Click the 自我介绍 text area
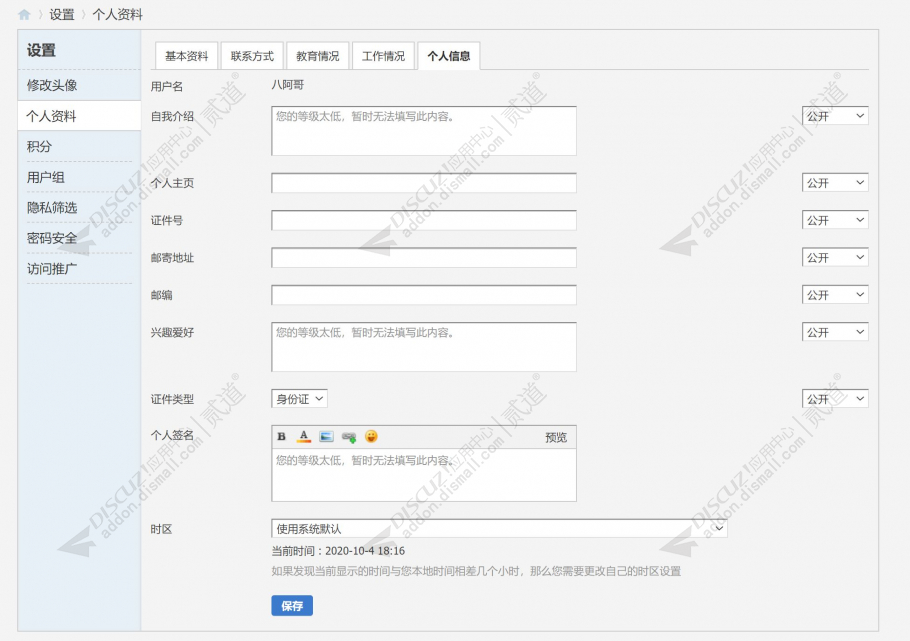The height and width of the screenshot is (641, 910). pyautogui.click(x=424, y=131)
